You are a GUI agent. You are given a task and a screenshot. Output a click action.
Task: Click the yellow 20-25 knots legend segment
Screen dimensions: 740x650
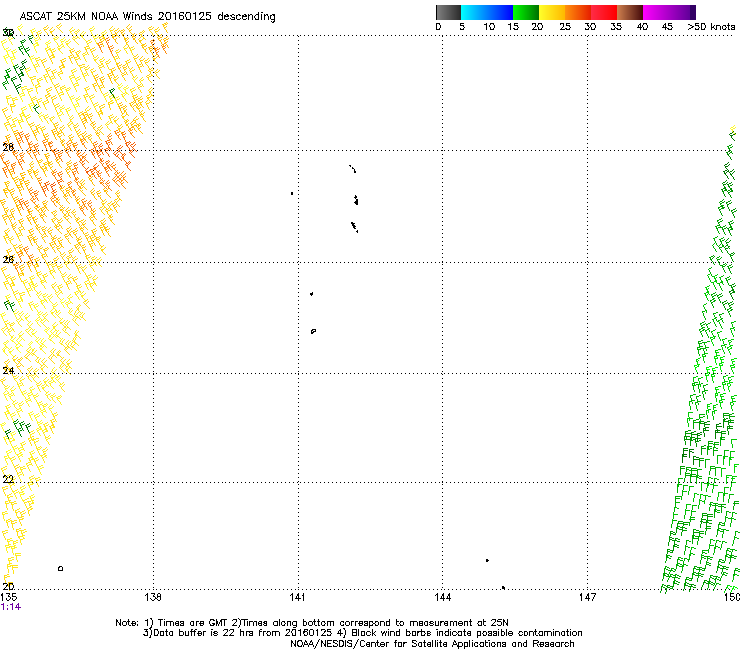(x=552, y=12)
